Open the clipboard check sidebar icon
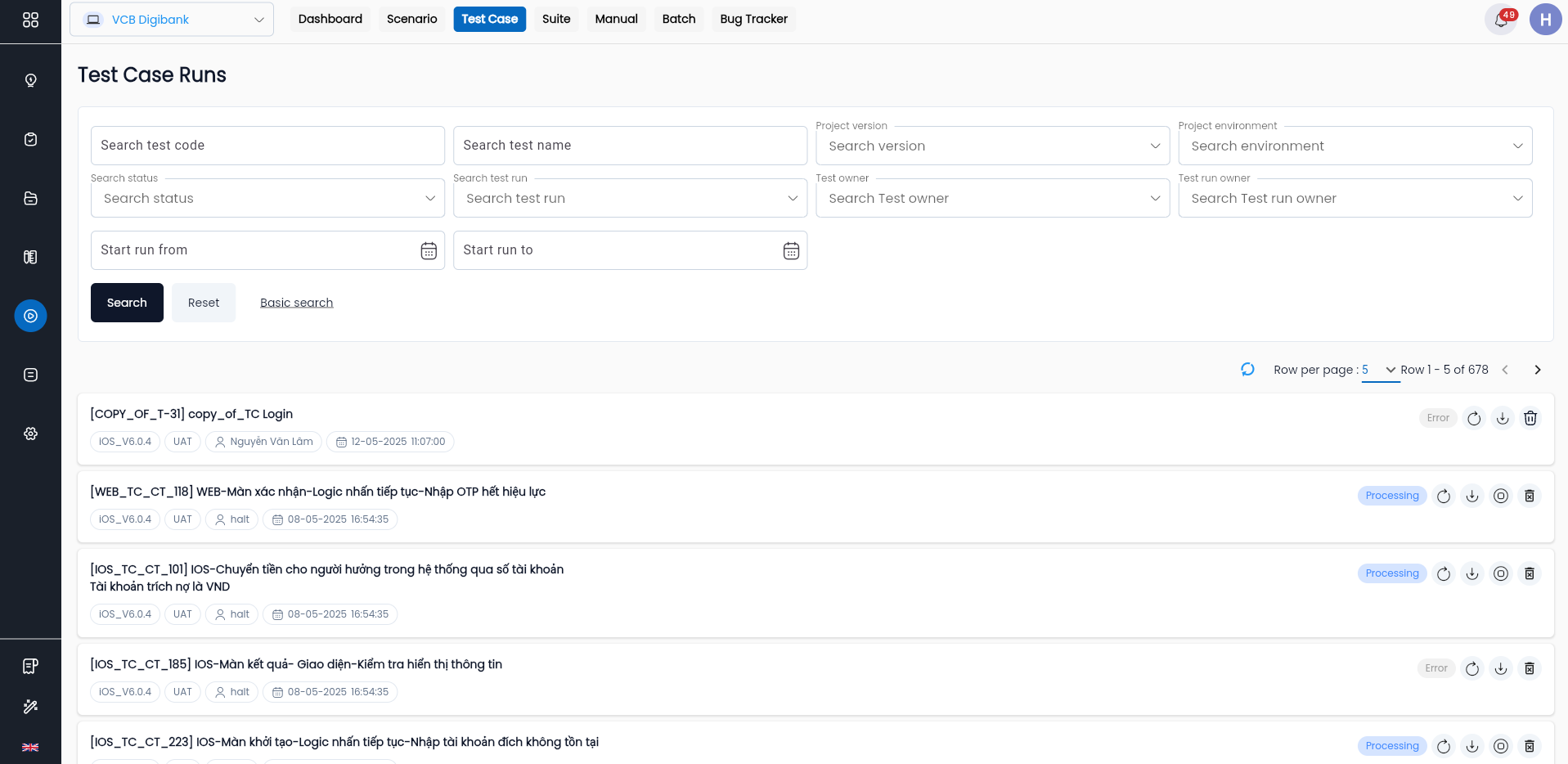 [x=30, y=139]
